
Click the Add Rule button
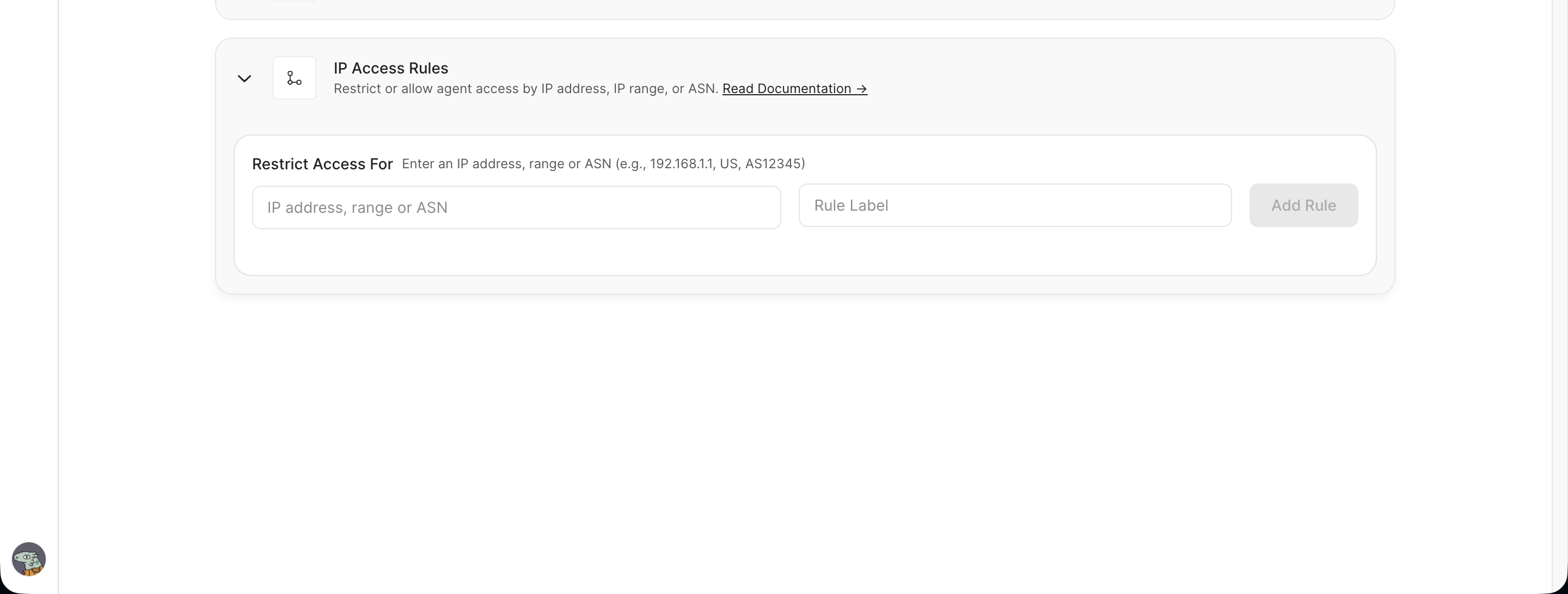pos(1303,206)
